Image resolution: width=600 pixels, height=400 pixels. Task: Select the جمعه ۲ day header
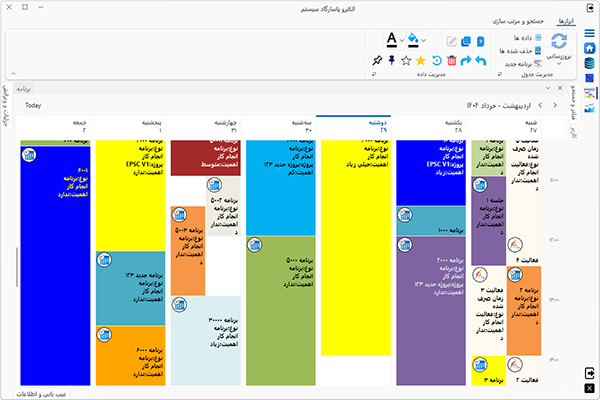[x=53, y=126]
